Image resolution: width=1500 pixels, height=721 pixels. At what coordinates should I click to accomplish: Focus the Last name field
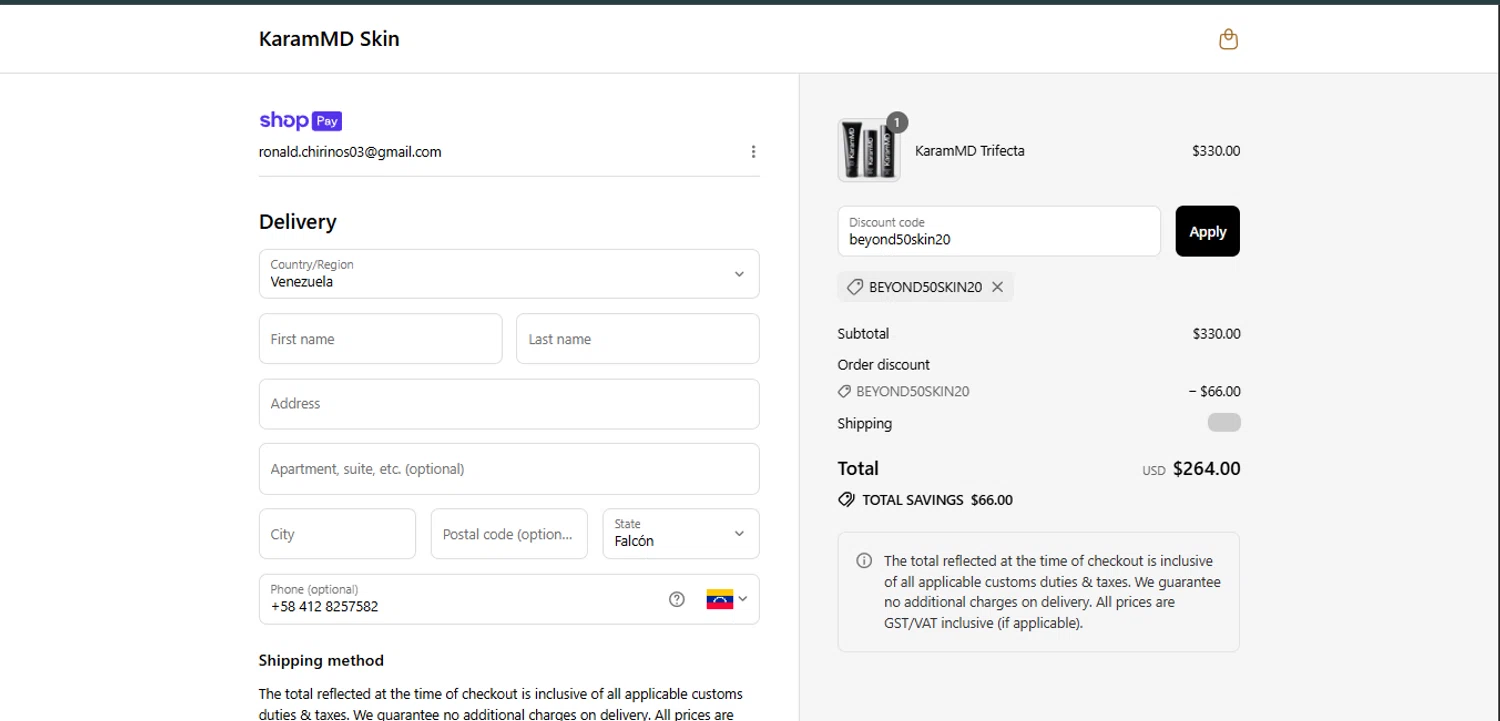click(x=638, y=339)
